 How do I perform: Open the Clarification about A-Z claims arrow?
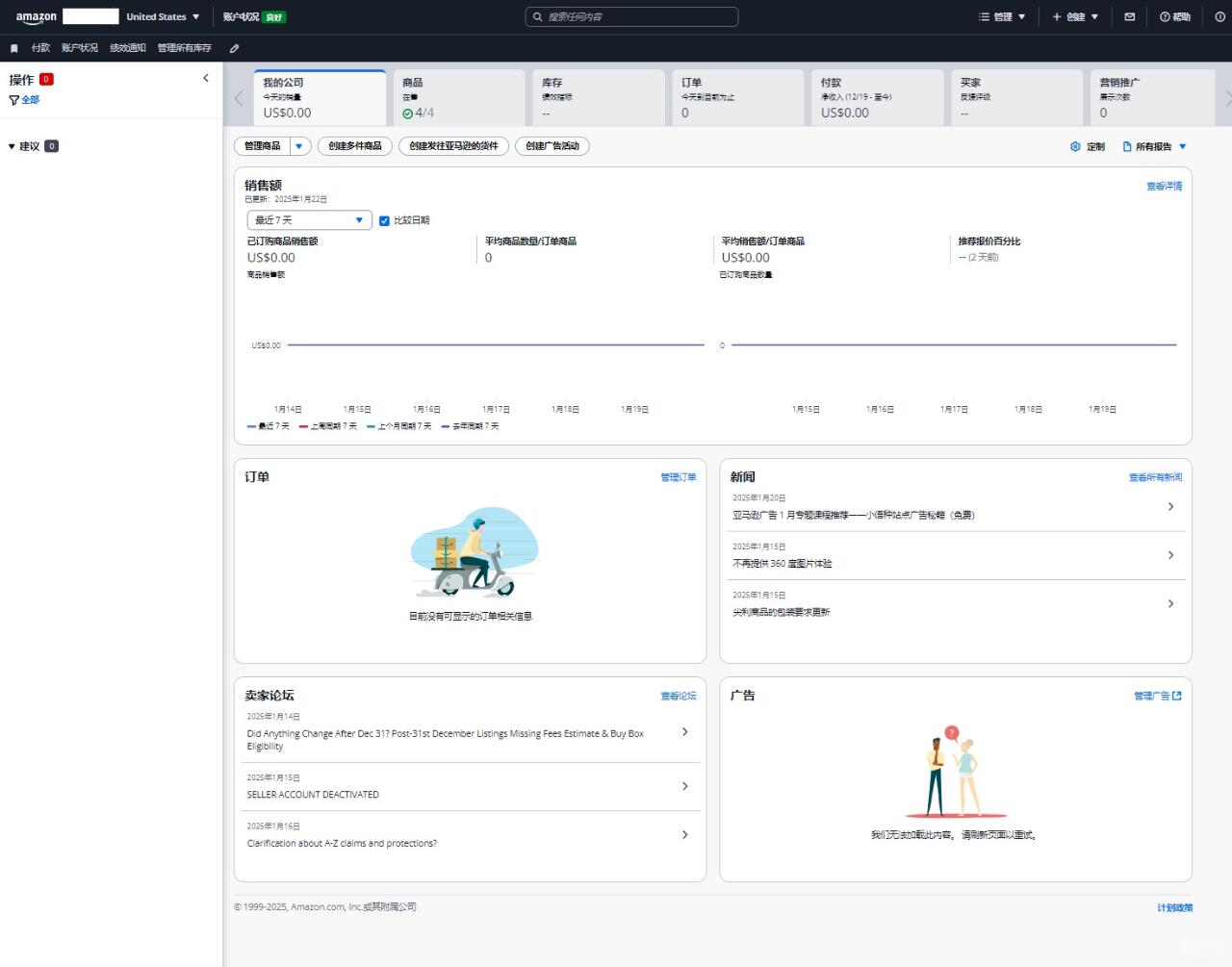coord(685,834)
